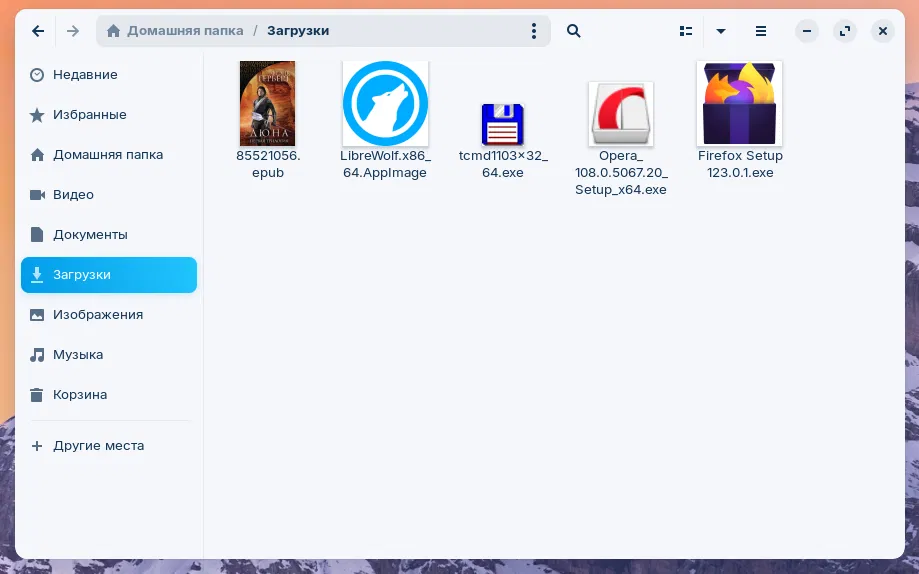Click the home icon in the path bar
The height and width of the screenshot is (574, 919).
tap(113, 30)
